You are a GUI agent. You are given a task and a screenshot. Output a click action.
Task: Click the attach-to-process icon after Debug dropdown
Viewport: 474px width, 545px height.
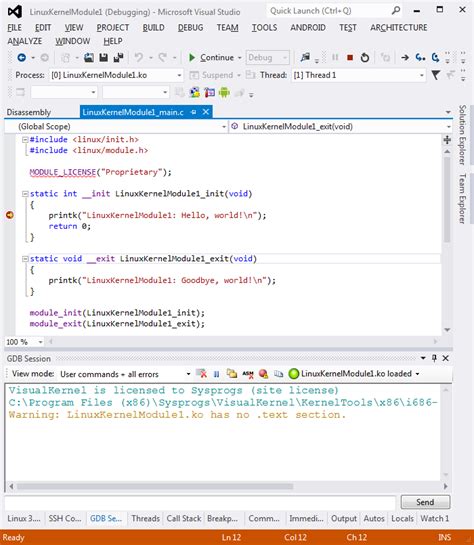[305, 57]
